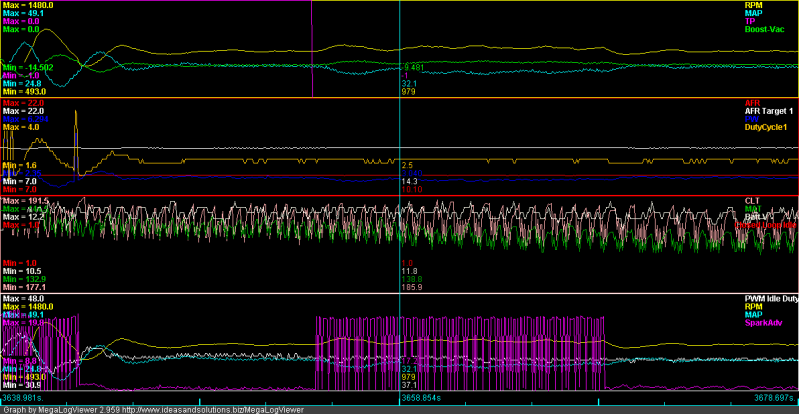This screenshot has width=799, height=414.
Task: Click the DutyCycle1 legend label
Action: point(765,127)
